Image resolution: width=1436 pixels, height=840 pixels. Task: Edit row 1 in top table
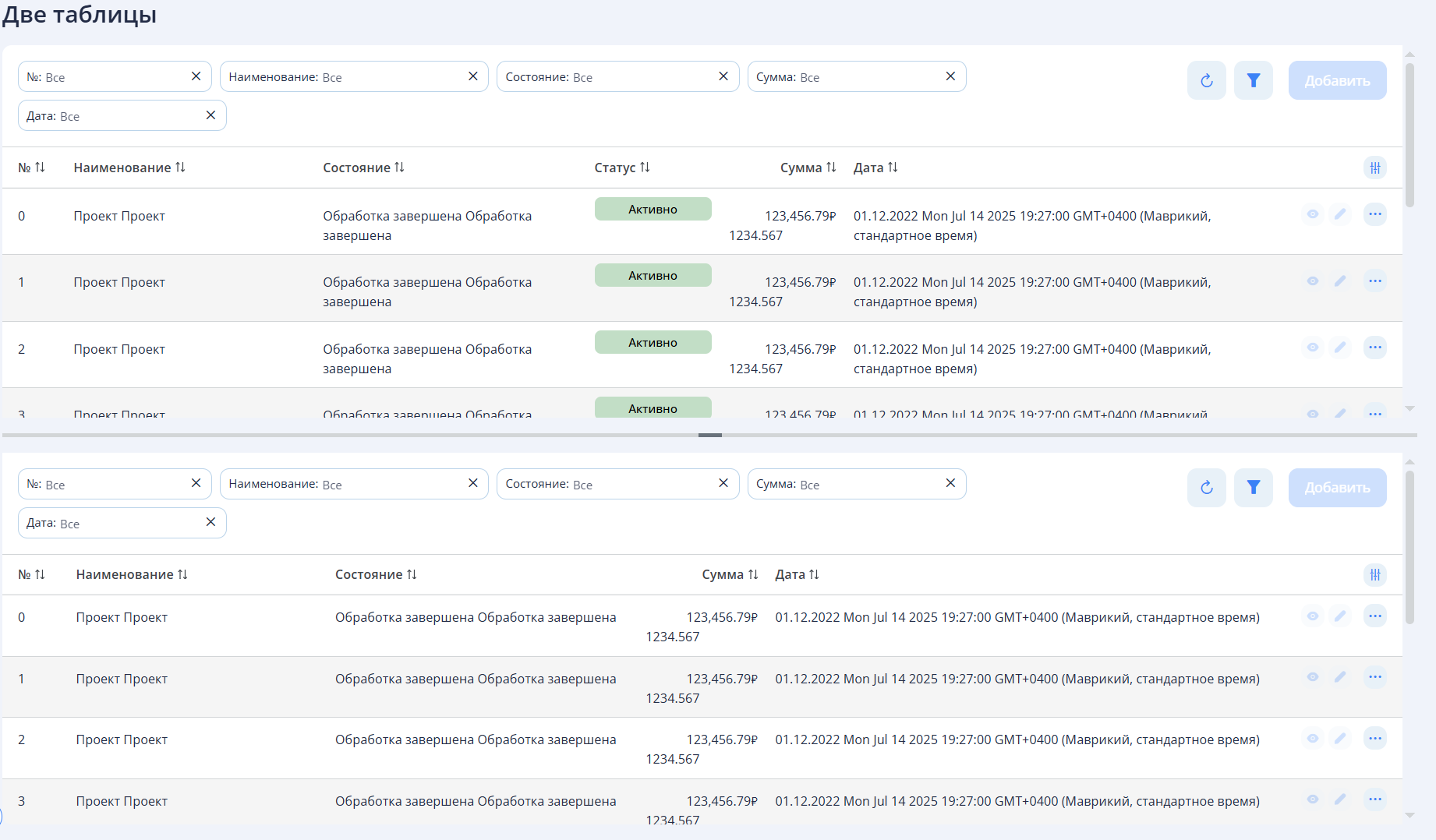pyautogui.click(x=1340, y=281)
